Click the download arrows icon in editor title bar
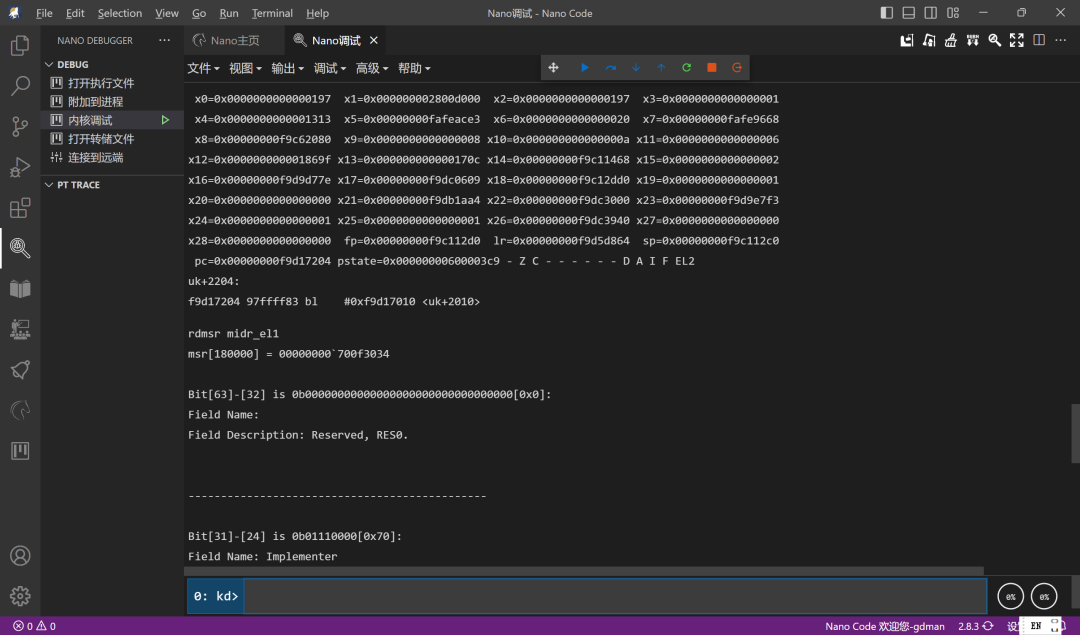This screenshot has width=1080, height=635. pyautogui.click(x=973, y=41)
